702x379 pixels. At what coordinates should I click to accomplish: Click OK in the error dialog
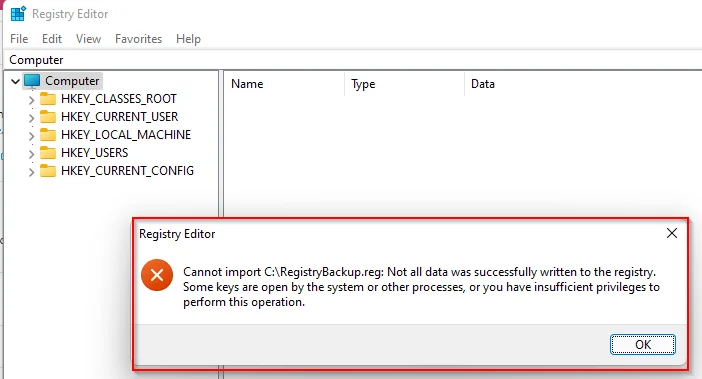(x=642, y=345)
